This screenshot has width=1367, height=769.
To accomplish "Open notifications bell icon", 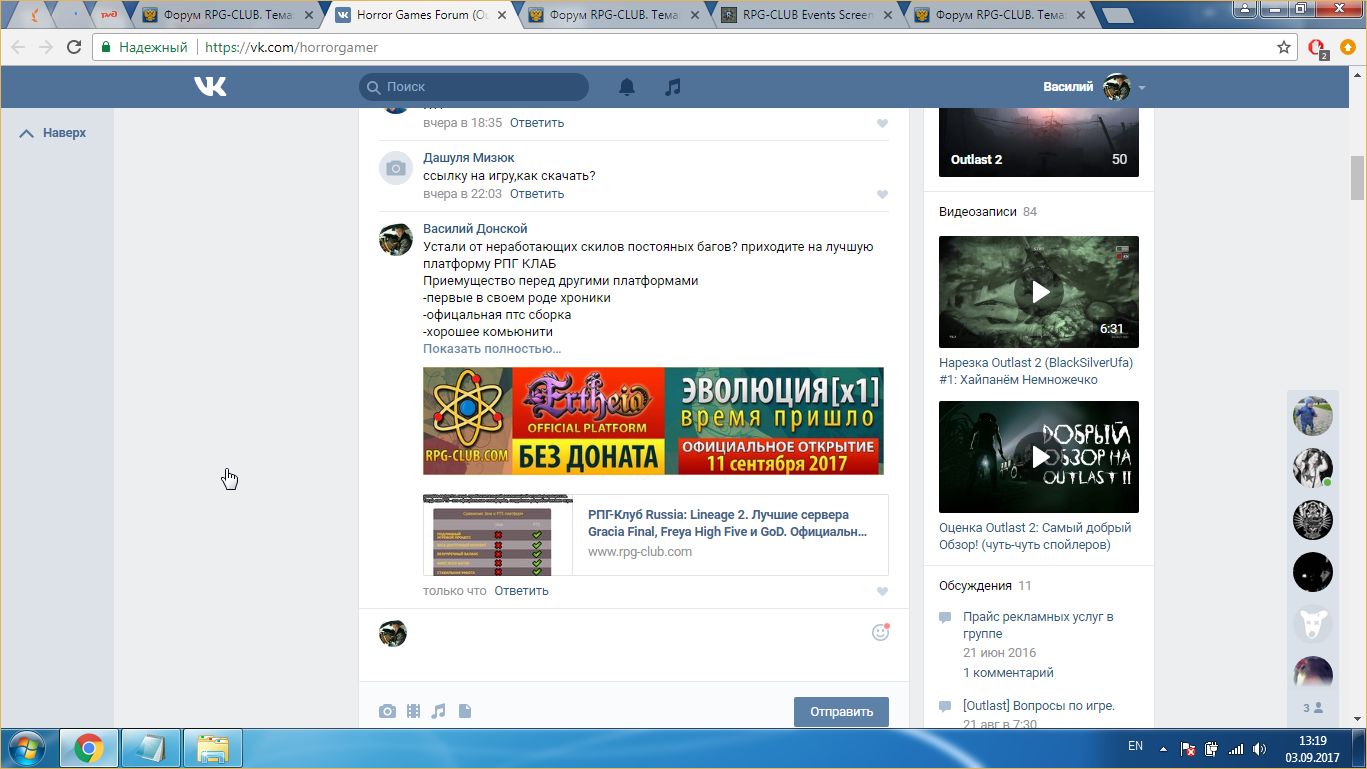I will tap(627, 87).
